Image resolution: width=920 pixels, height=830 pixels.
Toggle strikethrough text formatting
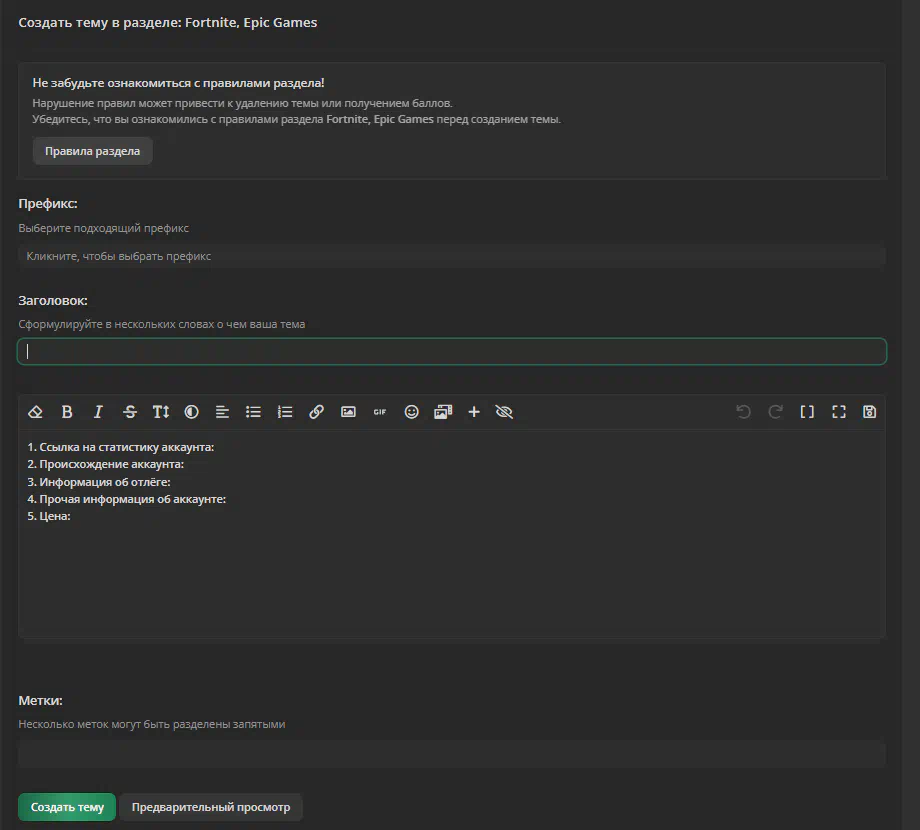point(130,412)
